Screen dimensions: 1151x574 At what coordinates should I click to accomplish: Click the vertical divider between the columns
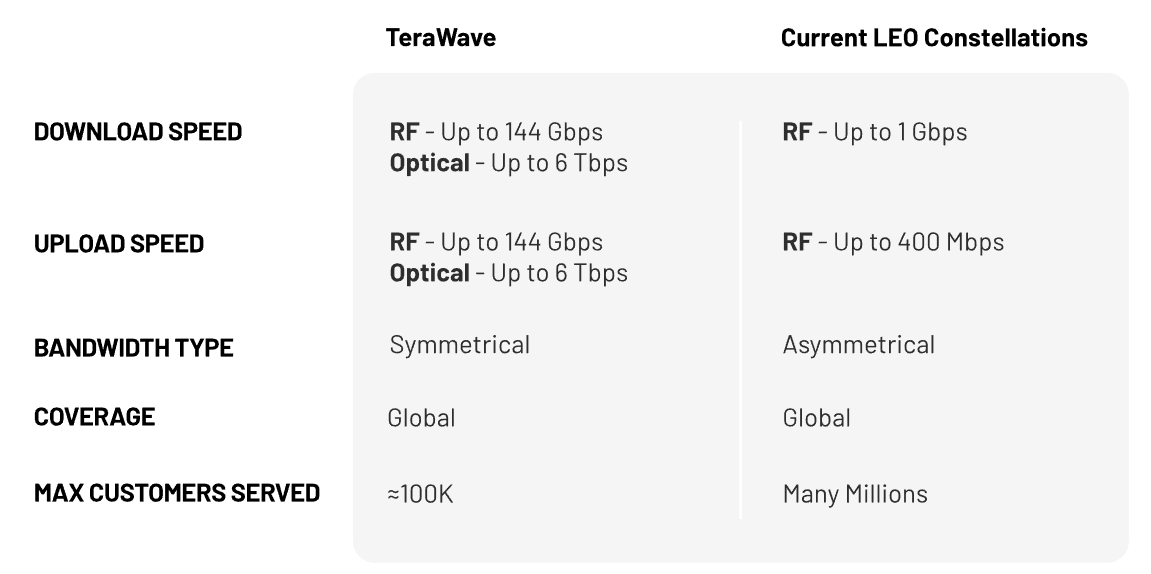(740, 318)
